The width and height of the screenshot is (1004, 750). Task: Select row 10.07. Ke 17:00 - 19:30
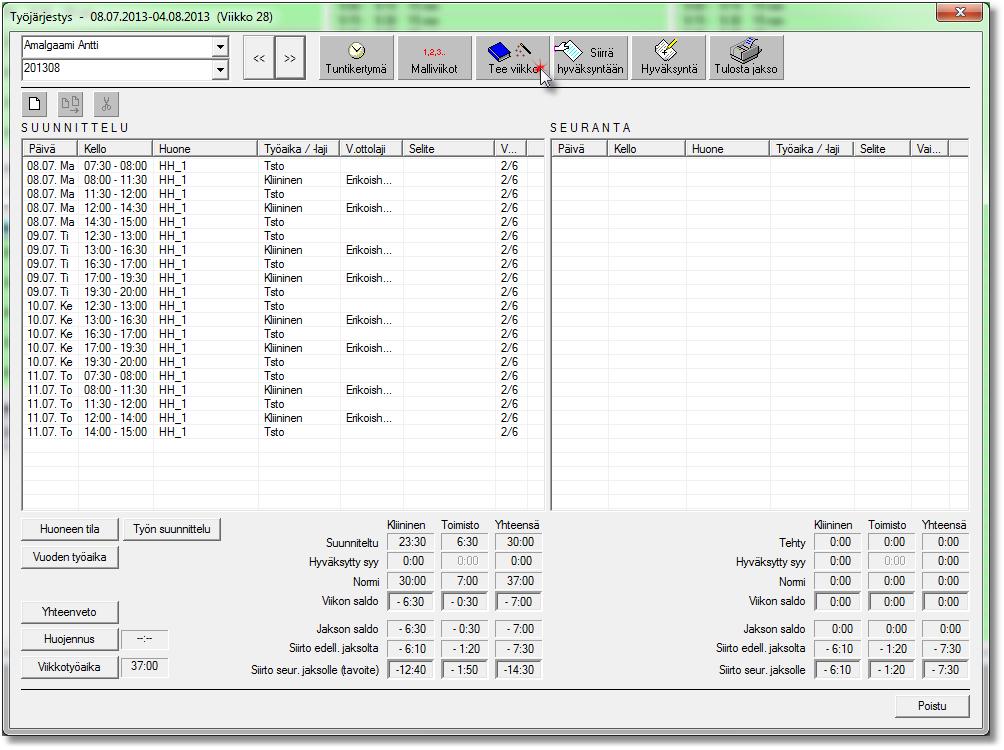pos(283,348)
